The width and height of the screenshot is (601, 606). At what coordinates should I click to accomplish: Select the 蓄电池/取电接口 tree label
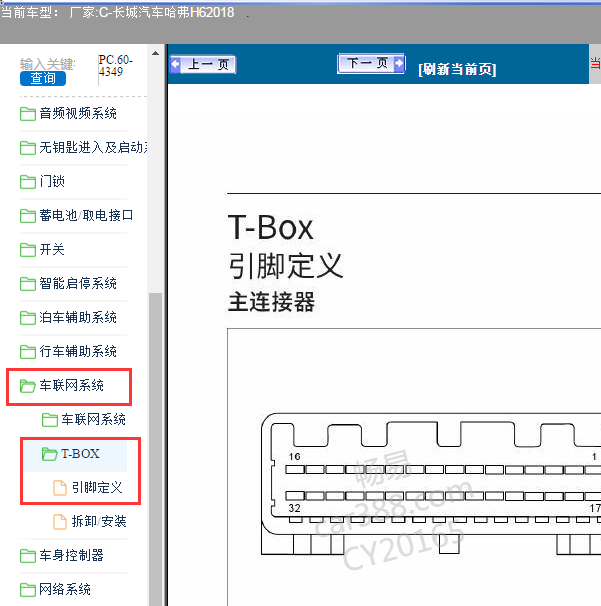86,215
